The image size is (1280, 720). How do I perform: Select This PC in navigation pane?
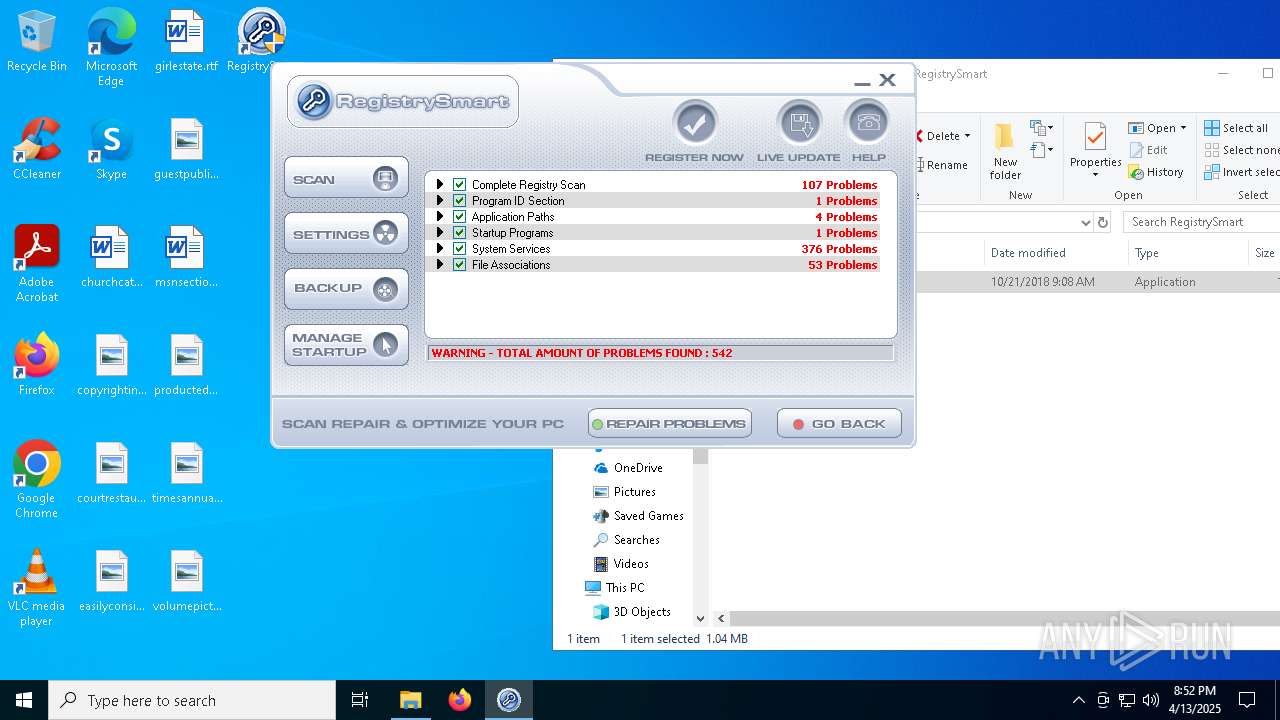(x=615, y=588)
